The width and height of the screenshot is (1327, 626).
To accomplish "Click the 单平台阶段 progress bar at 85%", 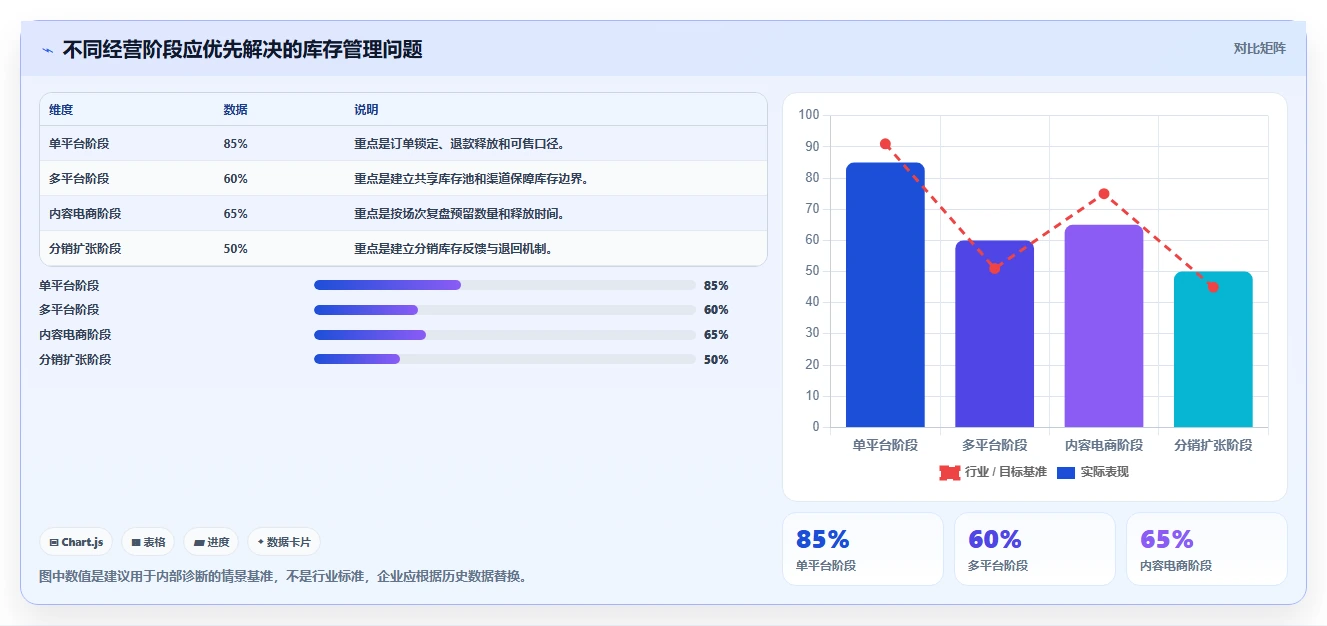I will pyautogui.click(x=504, y=285).
